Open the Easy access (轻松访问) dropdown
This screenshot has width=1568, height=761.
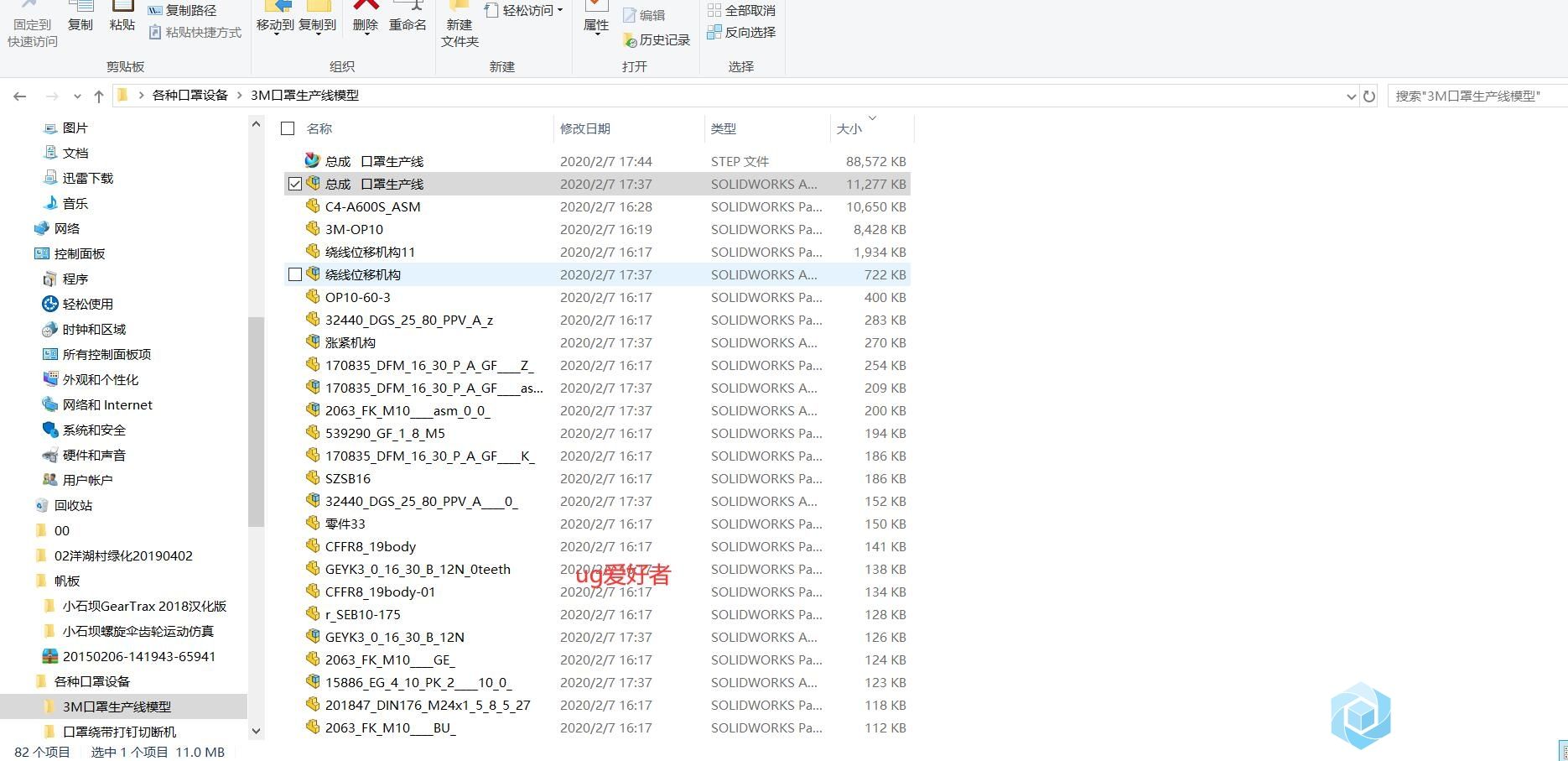click(524, 10)
